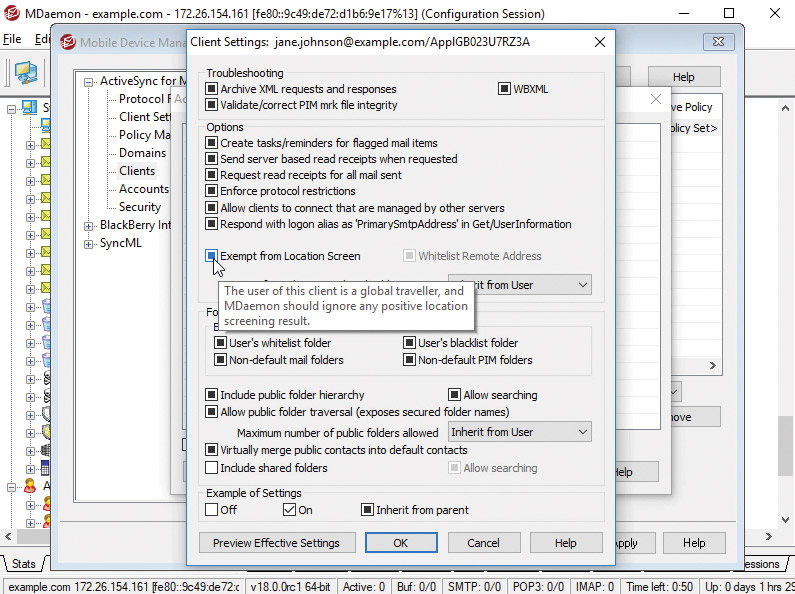The height and width of the screenshot is (594, 795).
Task: Open the File menu
Action: pos(12,39)
